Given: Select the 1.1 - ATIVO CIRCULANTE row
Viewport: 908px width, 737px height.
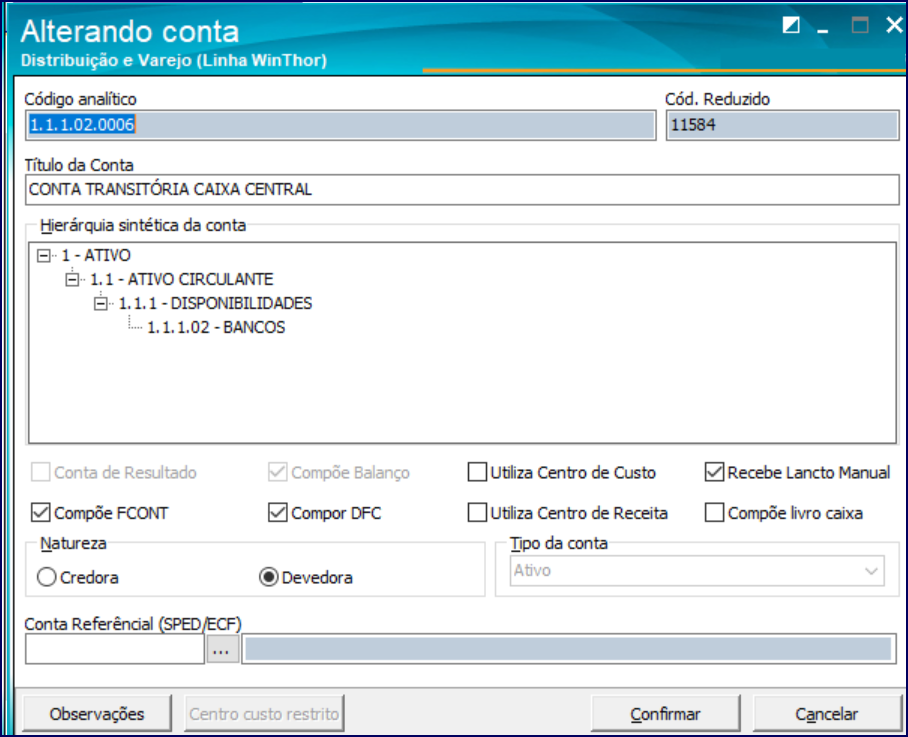Looking at the screenshot, I should 181,280.
